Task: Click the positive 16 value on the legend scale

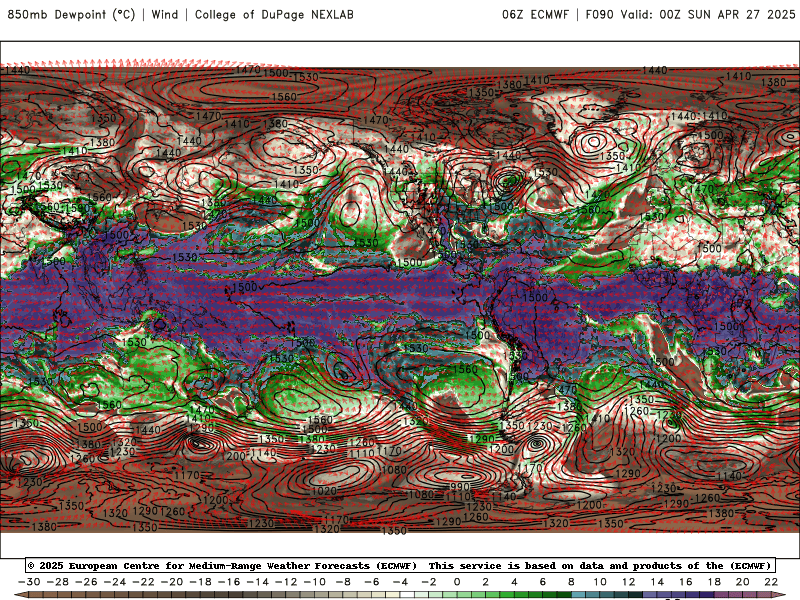Action: (685, 582)
